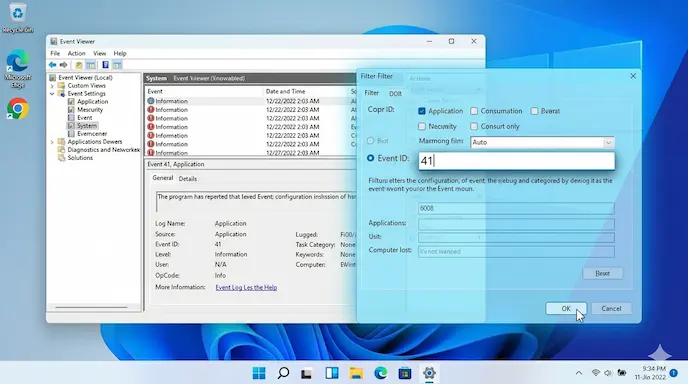
Task: Open Settings gear on the taskbar
Action: click(x=429, y=373)
